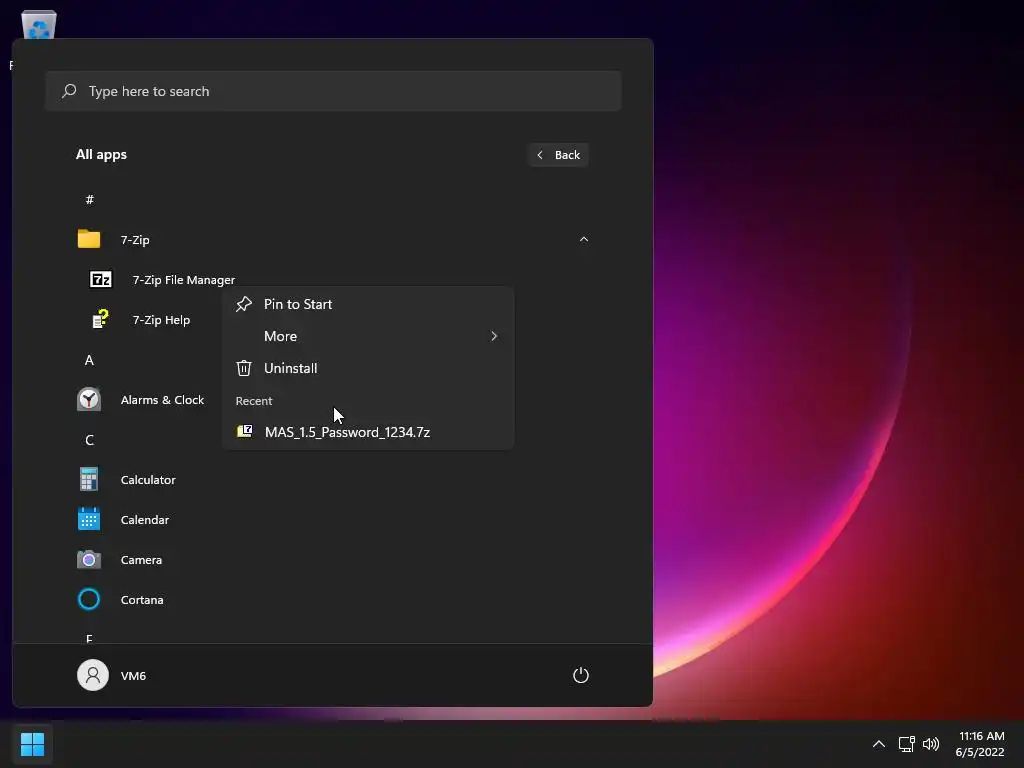The image size is (1024, 768).
Task: Open the Recycle Bin on the desktop
Action: 39,25
